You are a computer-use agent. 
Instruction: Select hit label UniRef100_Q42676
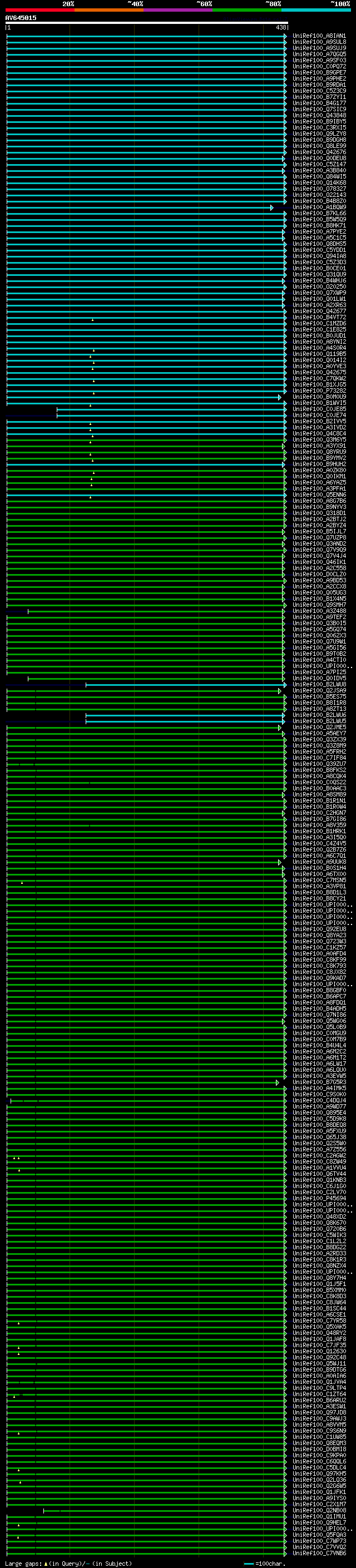pos(319,152)
